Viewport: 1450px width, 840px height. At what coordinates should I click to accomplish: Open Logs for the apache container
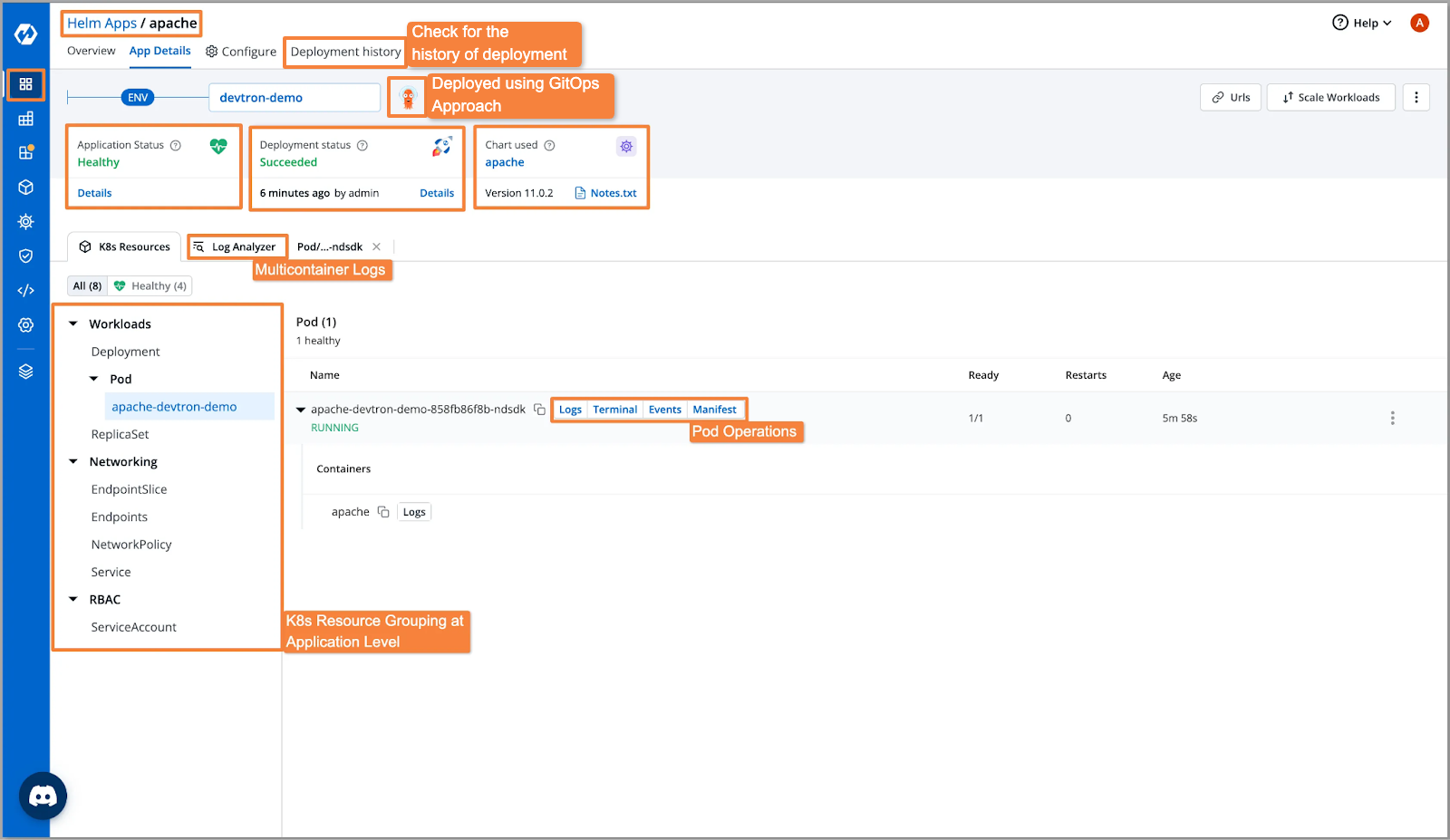414,512
